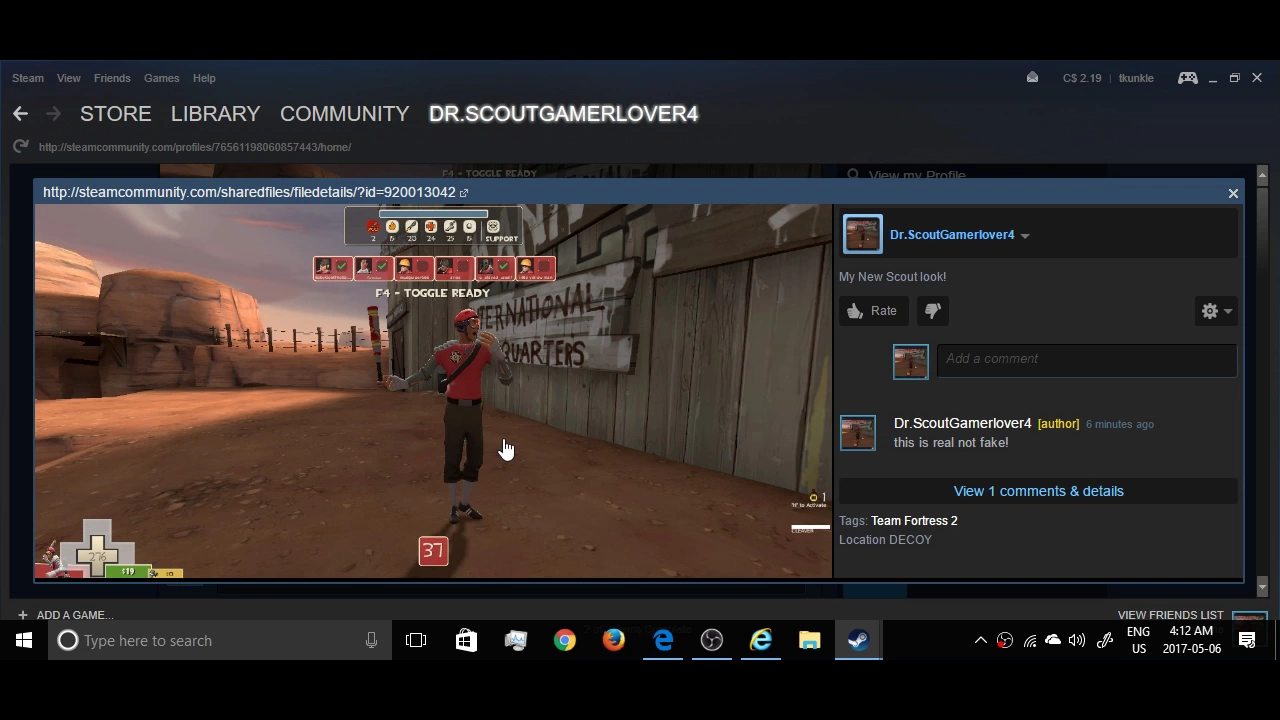Click the Add a Game plus icon

click(22, 615)
